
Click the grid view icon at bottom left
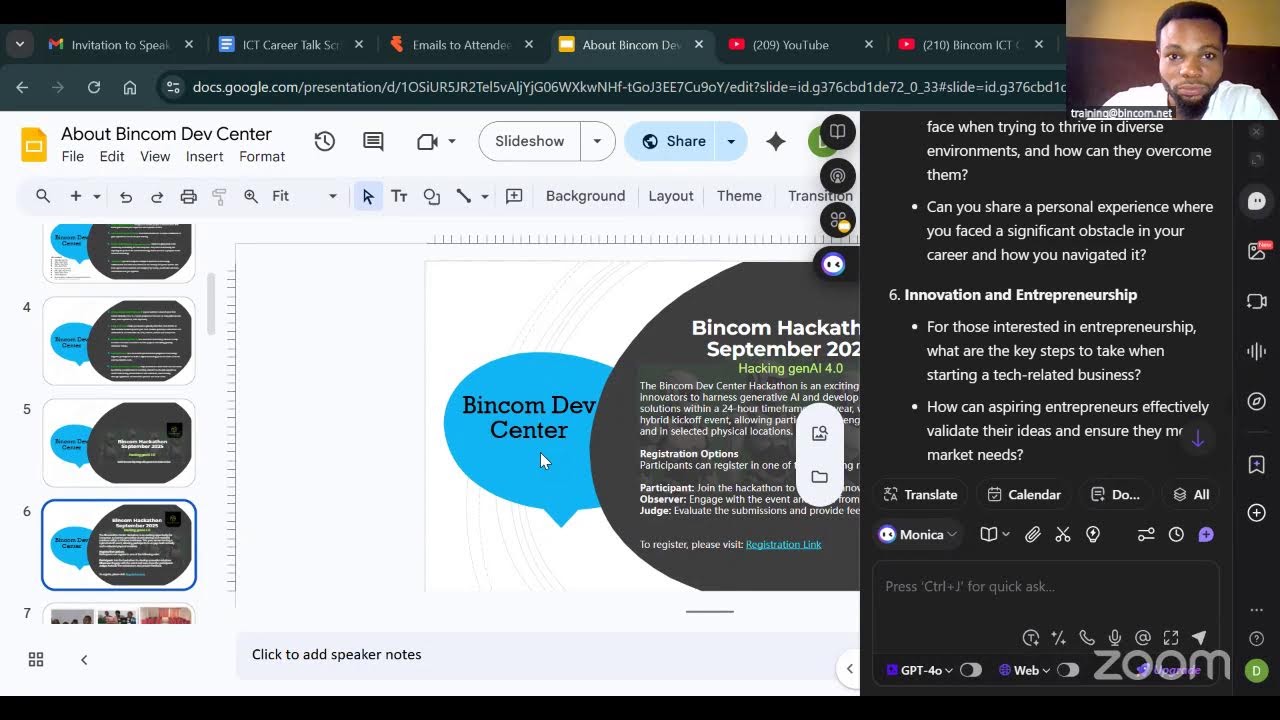[36, 659]
